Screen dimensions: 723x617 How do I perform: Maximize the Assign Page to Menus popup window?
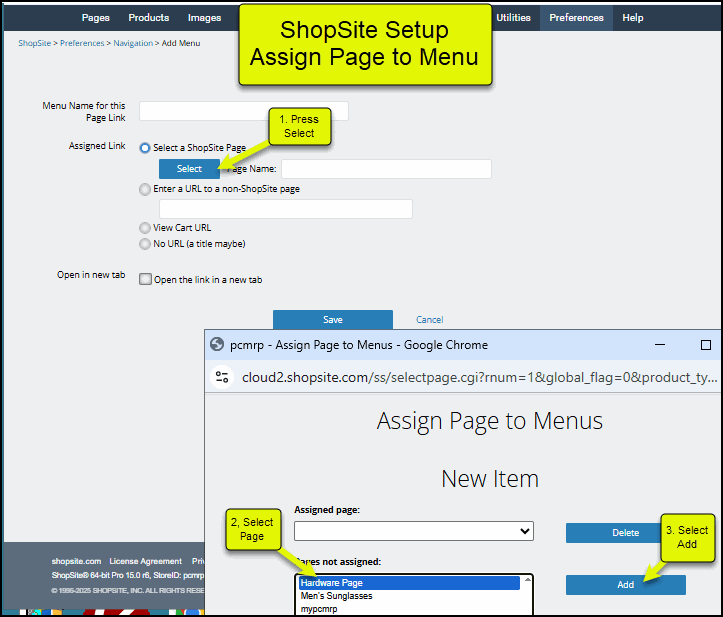[x=705, y=345]
